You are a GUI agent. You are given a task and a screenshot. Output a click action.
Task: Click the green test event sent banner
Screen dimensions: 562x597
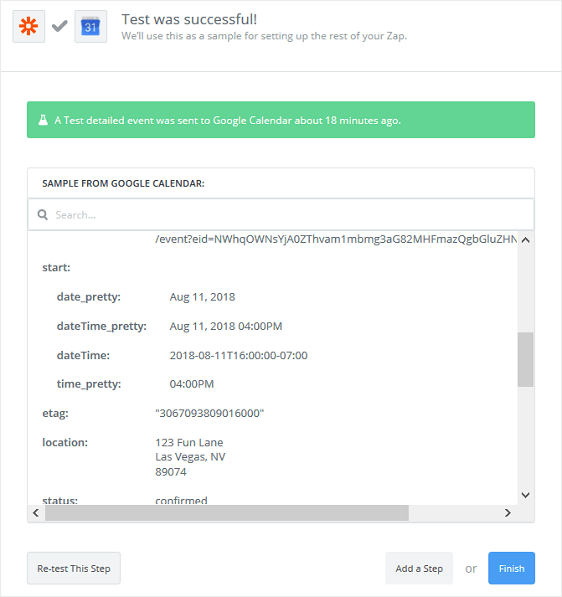click(281, 120)
